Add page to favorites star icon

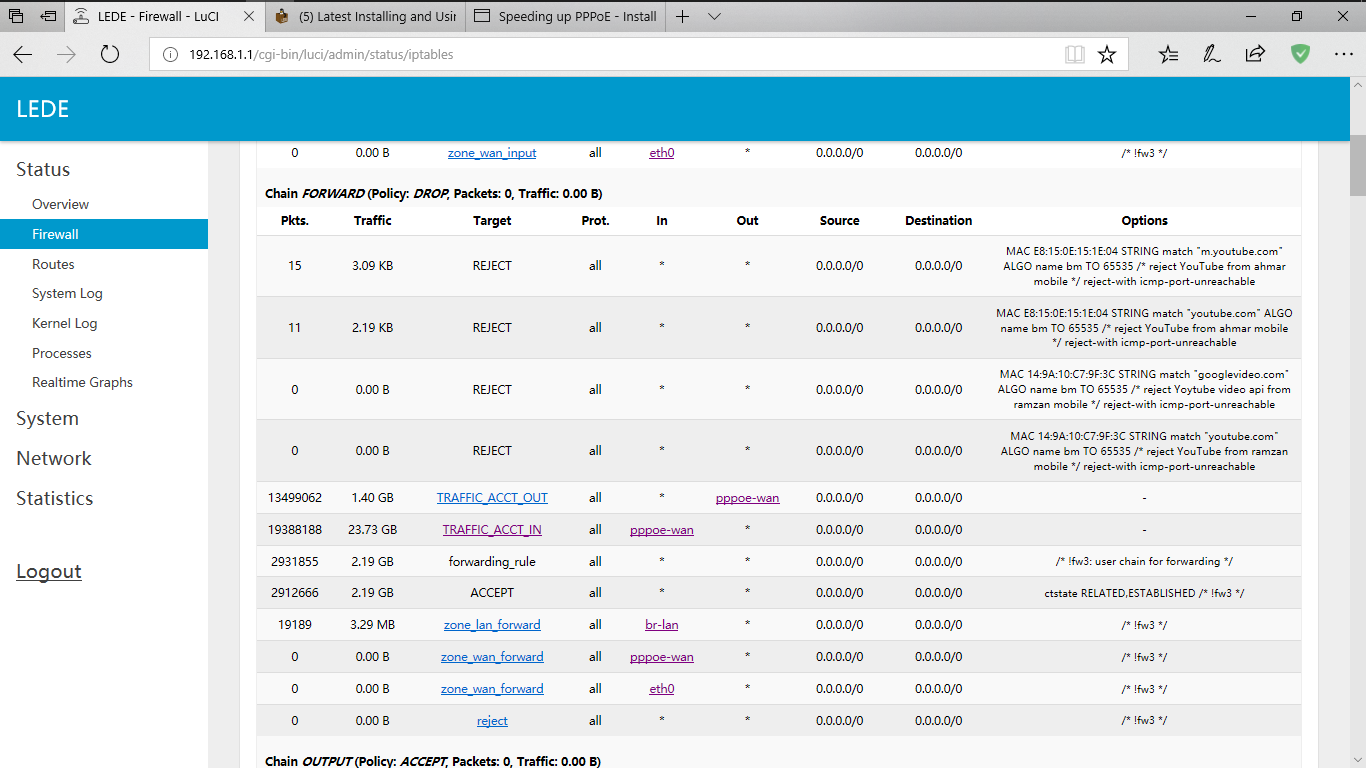tap(1107, 54)
